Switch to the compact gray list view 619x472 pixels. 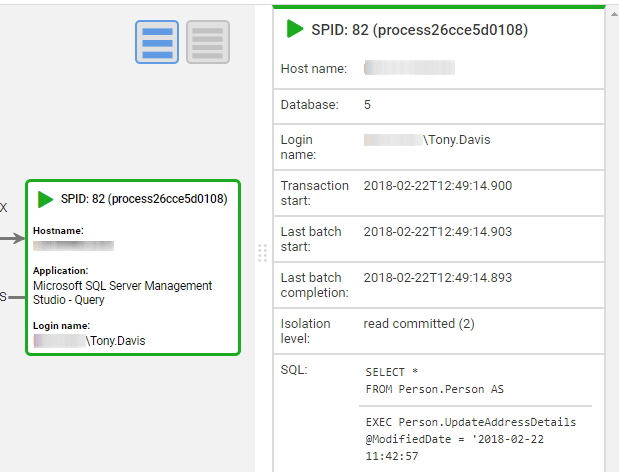pyautogui.click(x=208, y=42)
